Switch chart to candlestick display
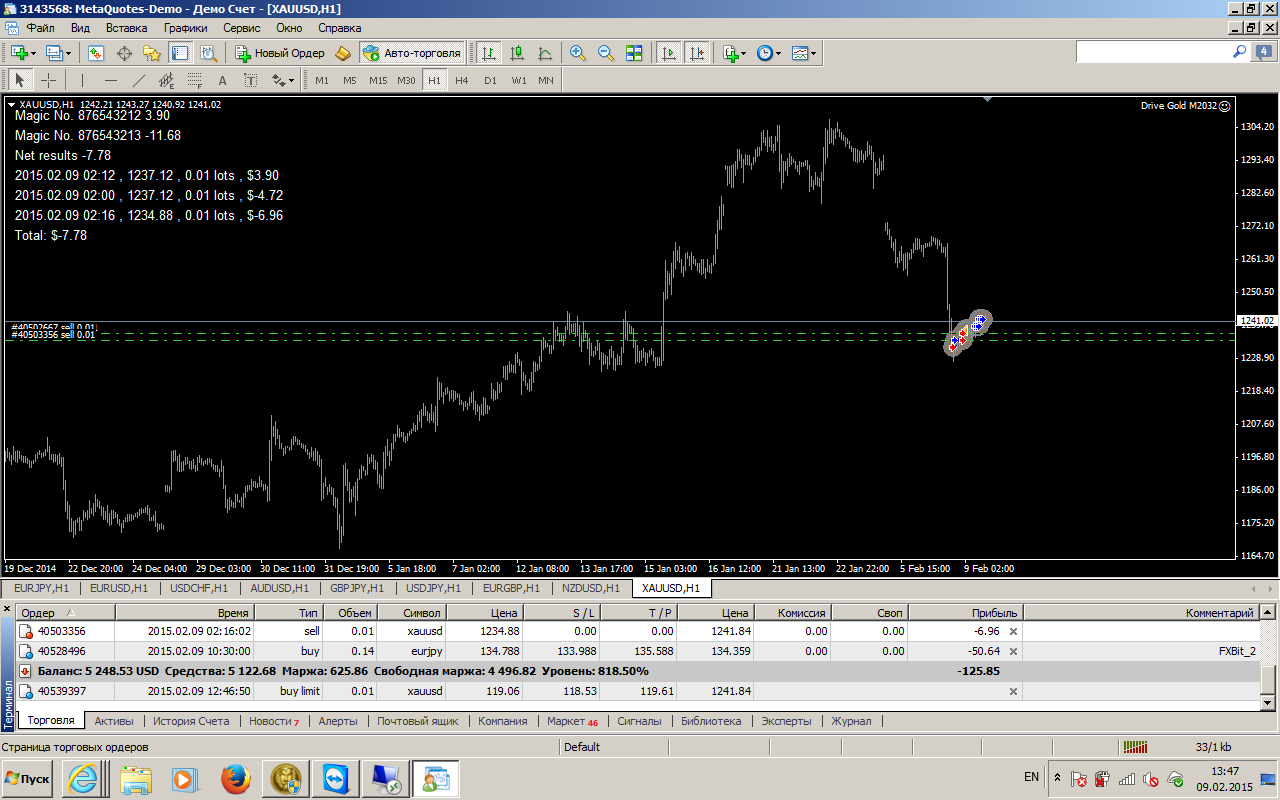The width and height of the screenshot is (1280, 800). [x=517, y=53]
